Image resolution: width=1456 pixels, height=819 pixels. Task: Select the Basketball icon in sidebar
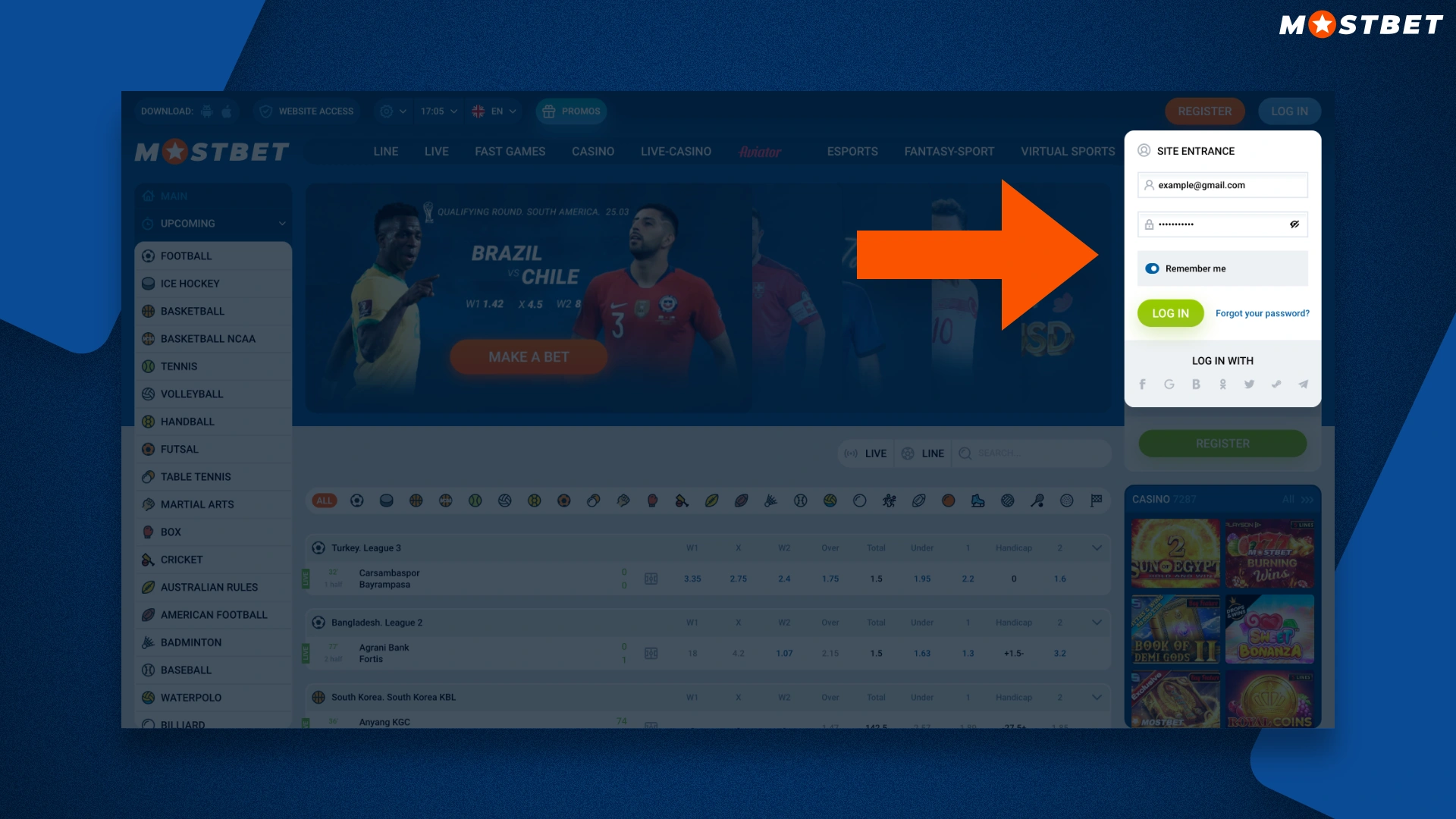(x=148, y=311)
